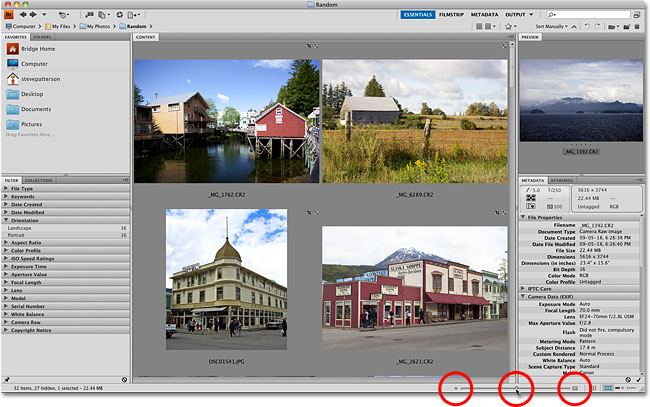
Task: Open Pictures folder in Favorites
Action: click(24, 124)
